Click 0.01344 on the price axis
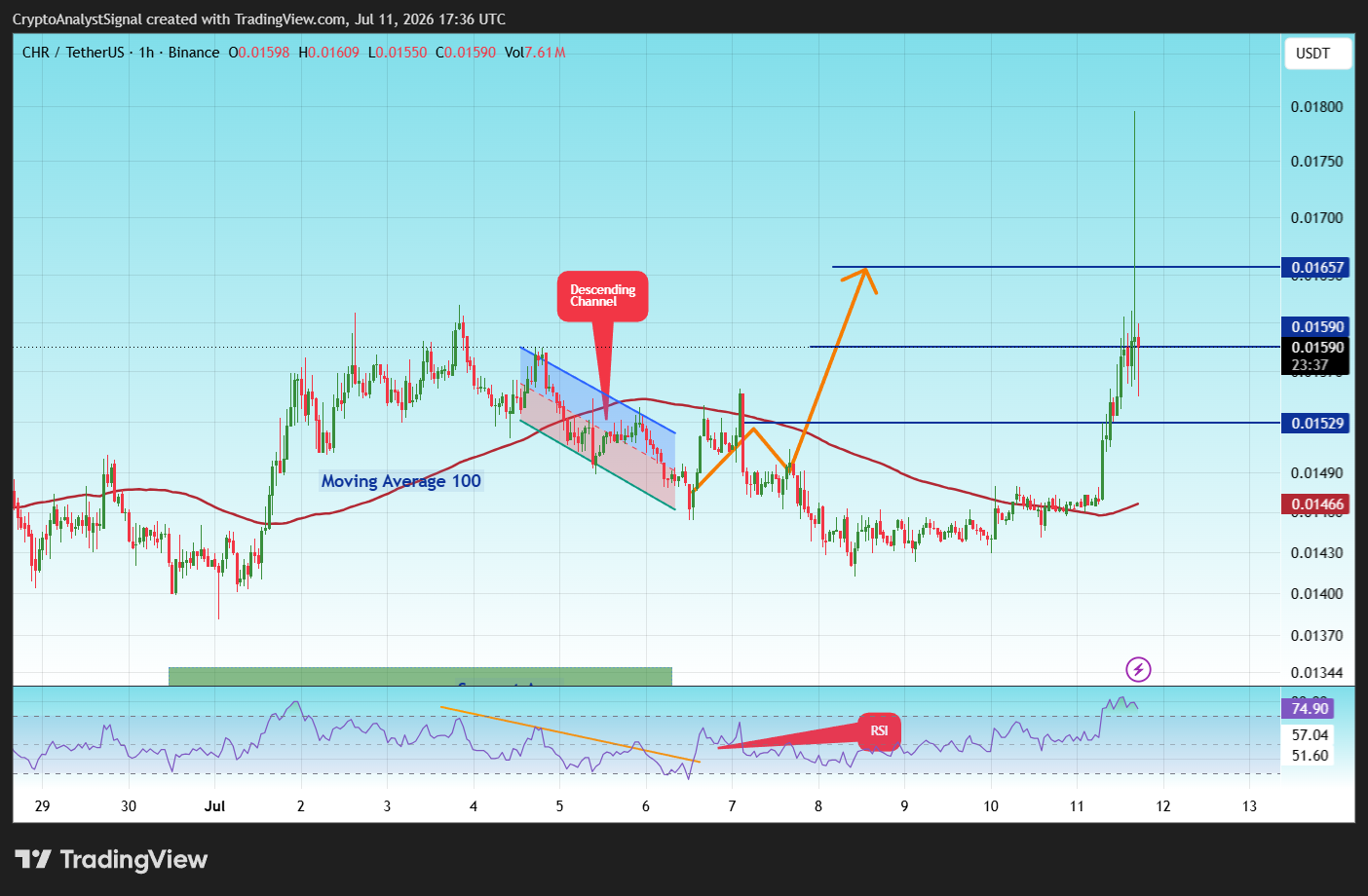The width and height of the screenshot is (1368, 896). (1317, 673)
